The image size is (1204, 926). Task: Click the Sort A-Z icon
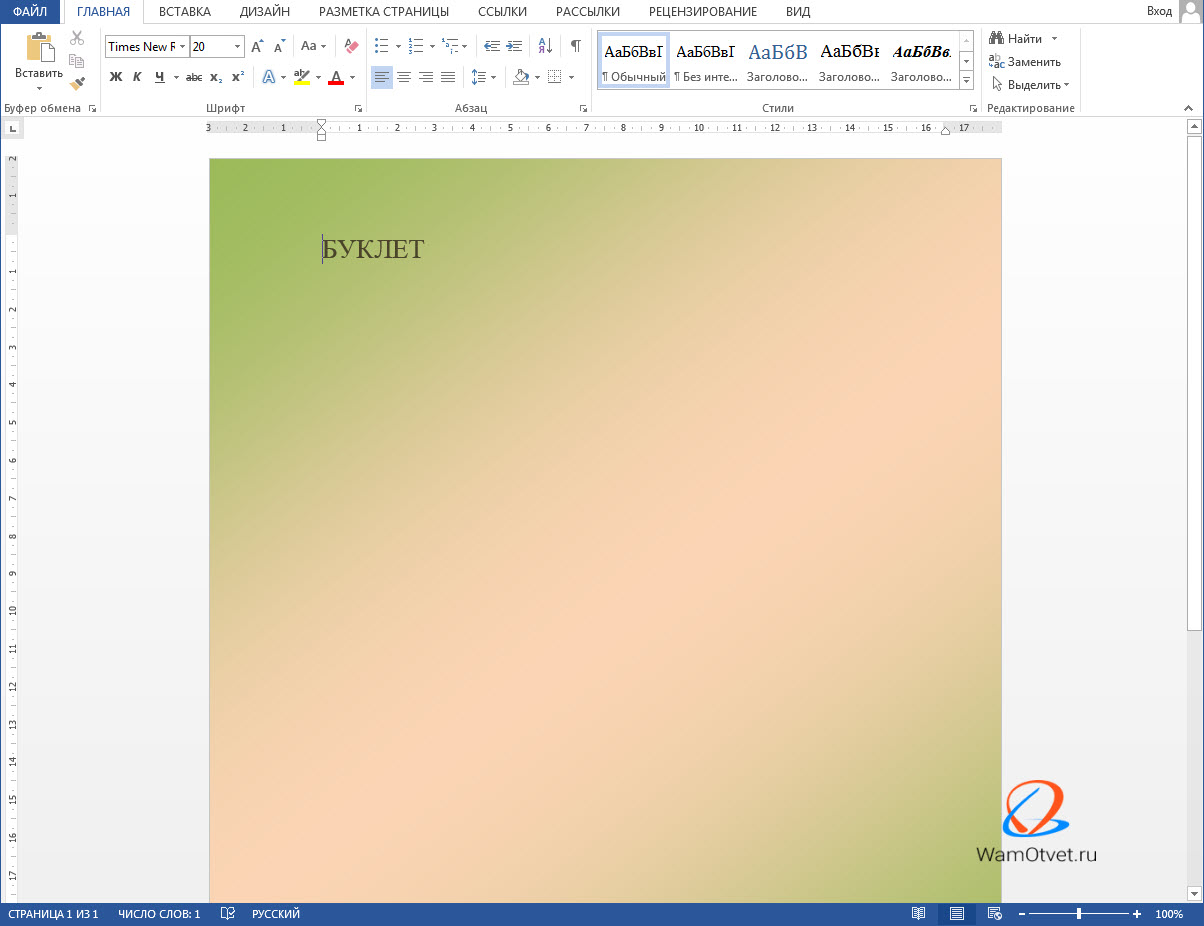[x=545, y=46]
